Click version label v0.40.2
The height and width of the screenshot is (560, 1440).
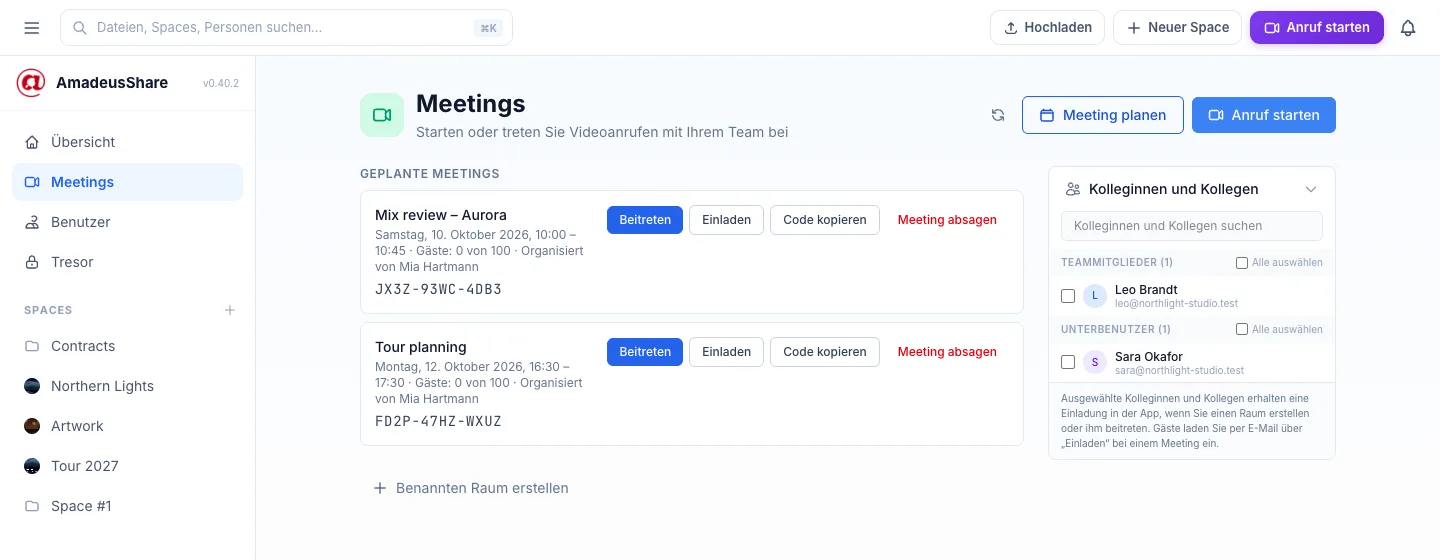[221, 83]
